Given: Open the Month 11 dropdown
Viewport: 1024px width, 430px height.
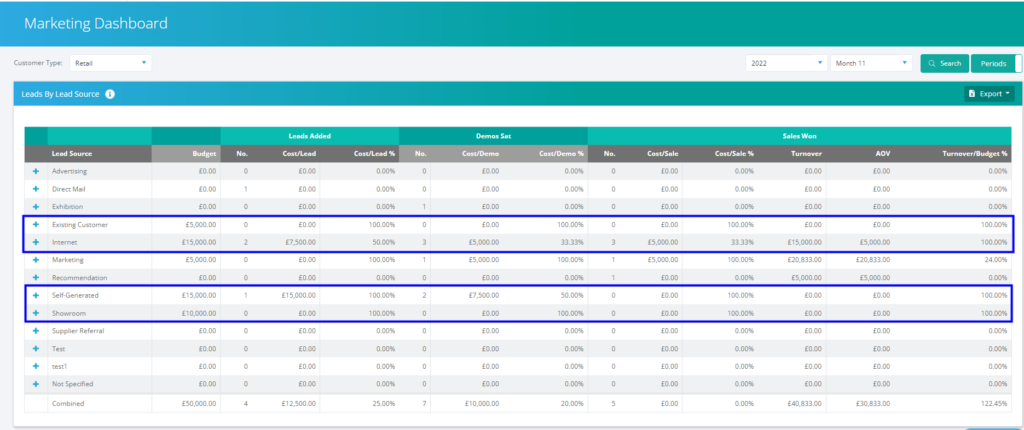Looking at the screenshot, I should (870, 63).
